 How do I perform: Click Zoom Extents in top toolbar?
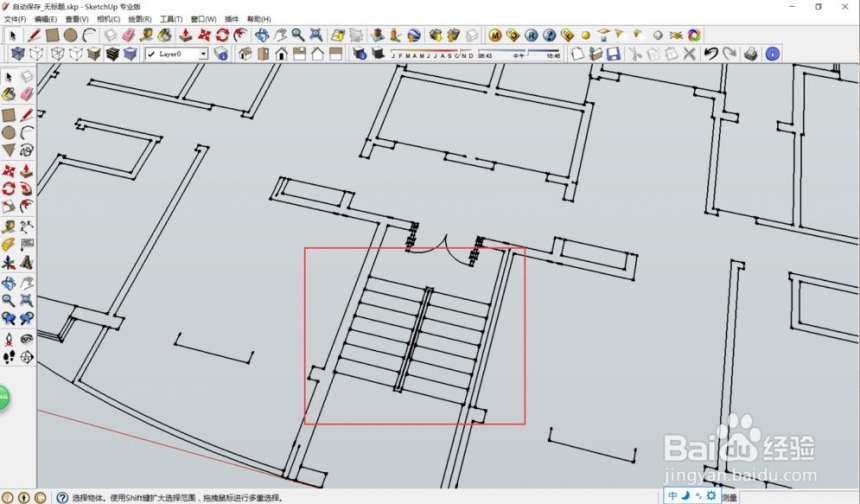tap(316, 36)
